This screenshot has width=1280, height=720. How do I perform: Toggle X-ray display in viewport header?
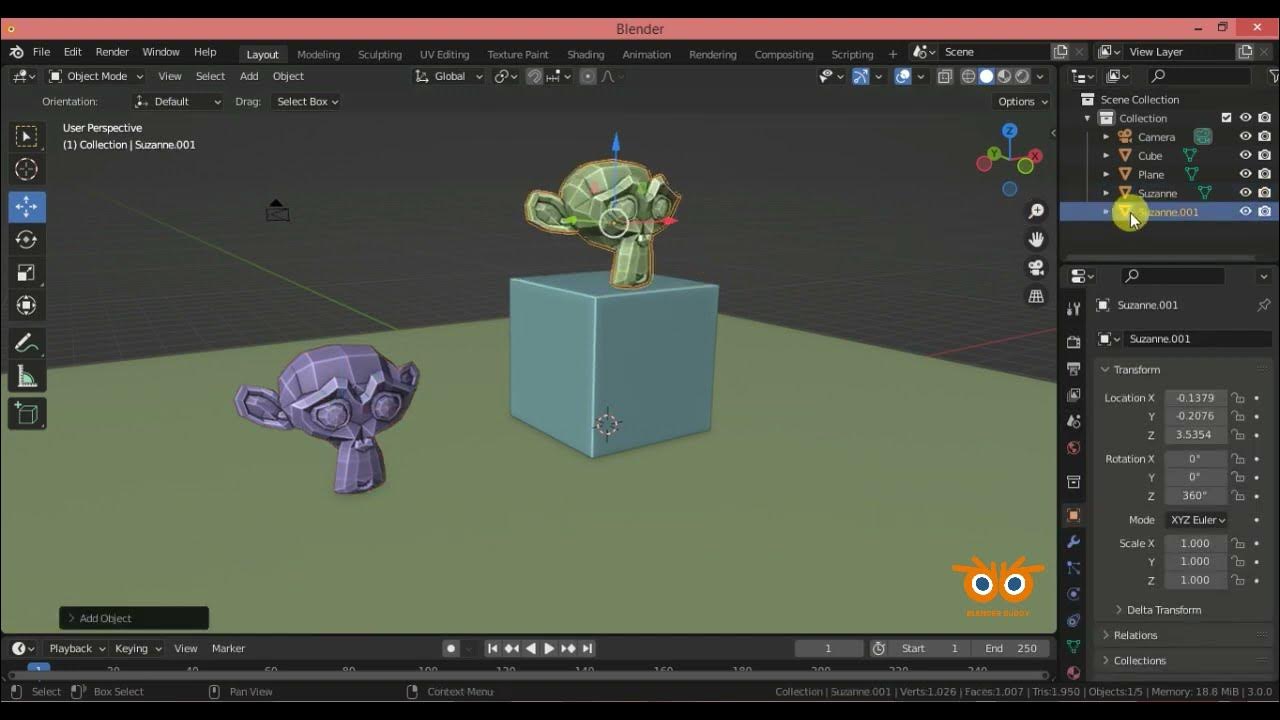click(944, 76)
